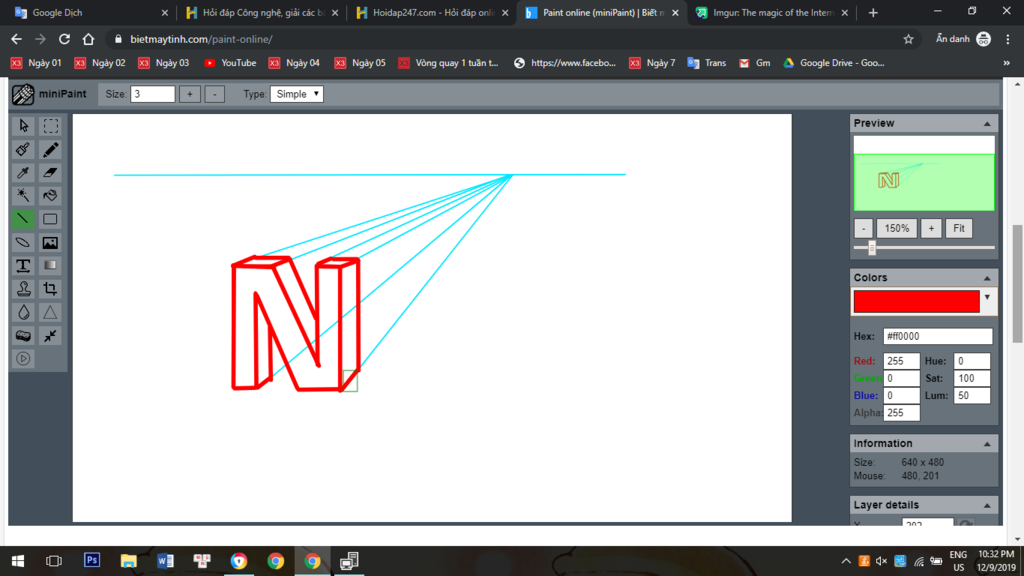
Task: Click the Fit zoom button
Action: tap(959, 229)
